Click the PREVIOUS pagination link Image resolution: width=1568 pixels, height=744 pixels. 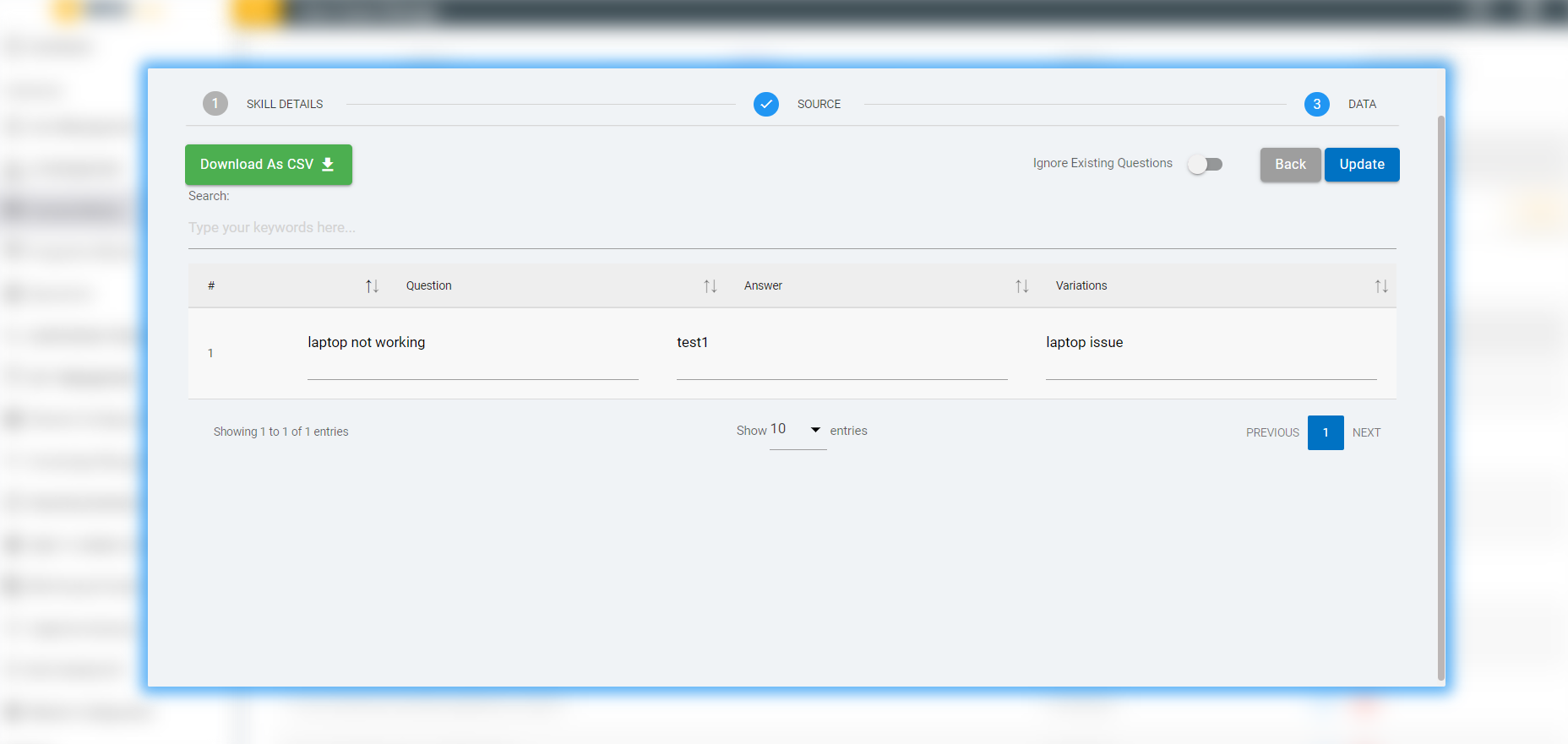pyautogui.click(x=1272, y=432)
